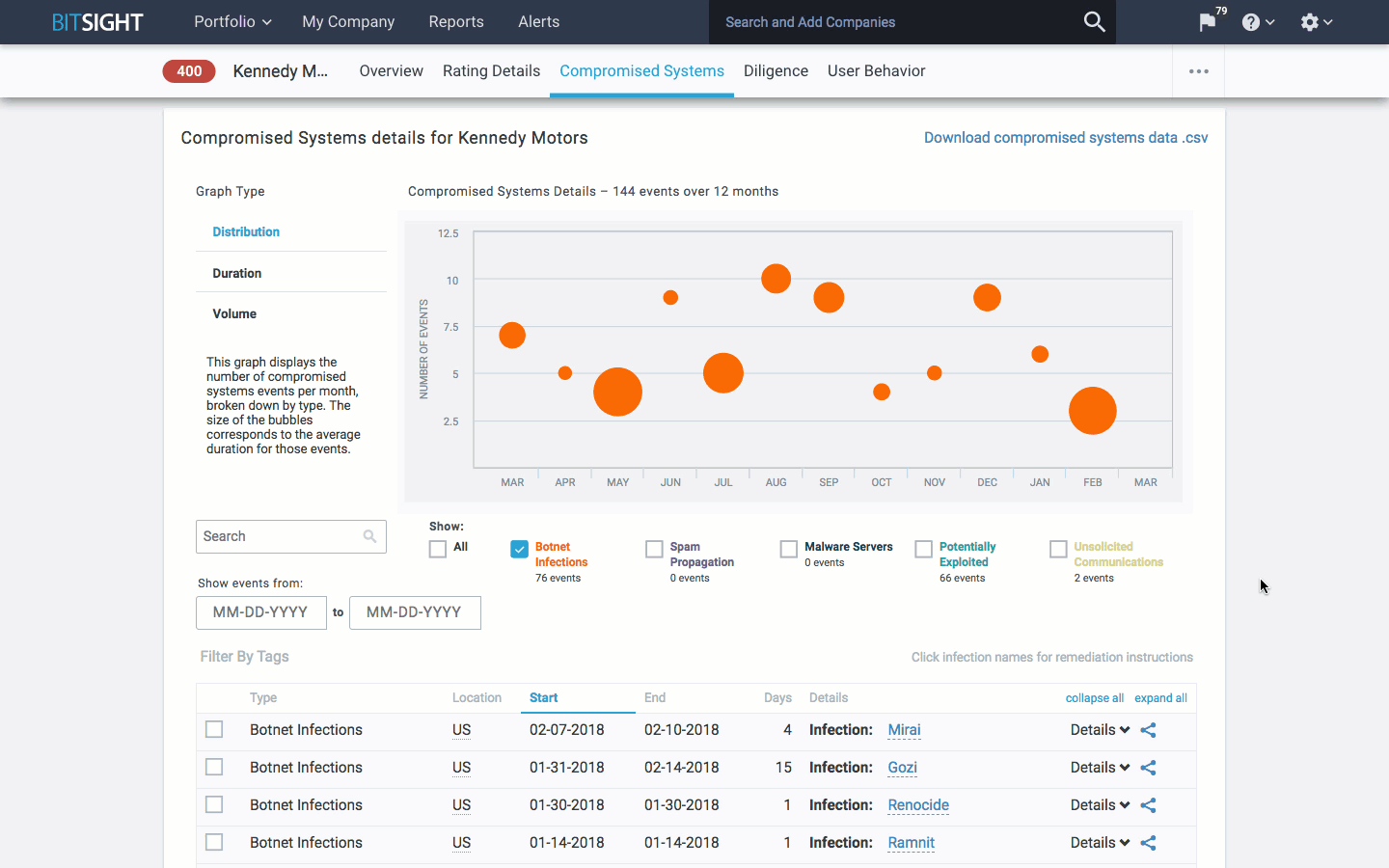Click the Filter By Tags label
Viewport: 1389px width, 868px height.
[244, 657]
